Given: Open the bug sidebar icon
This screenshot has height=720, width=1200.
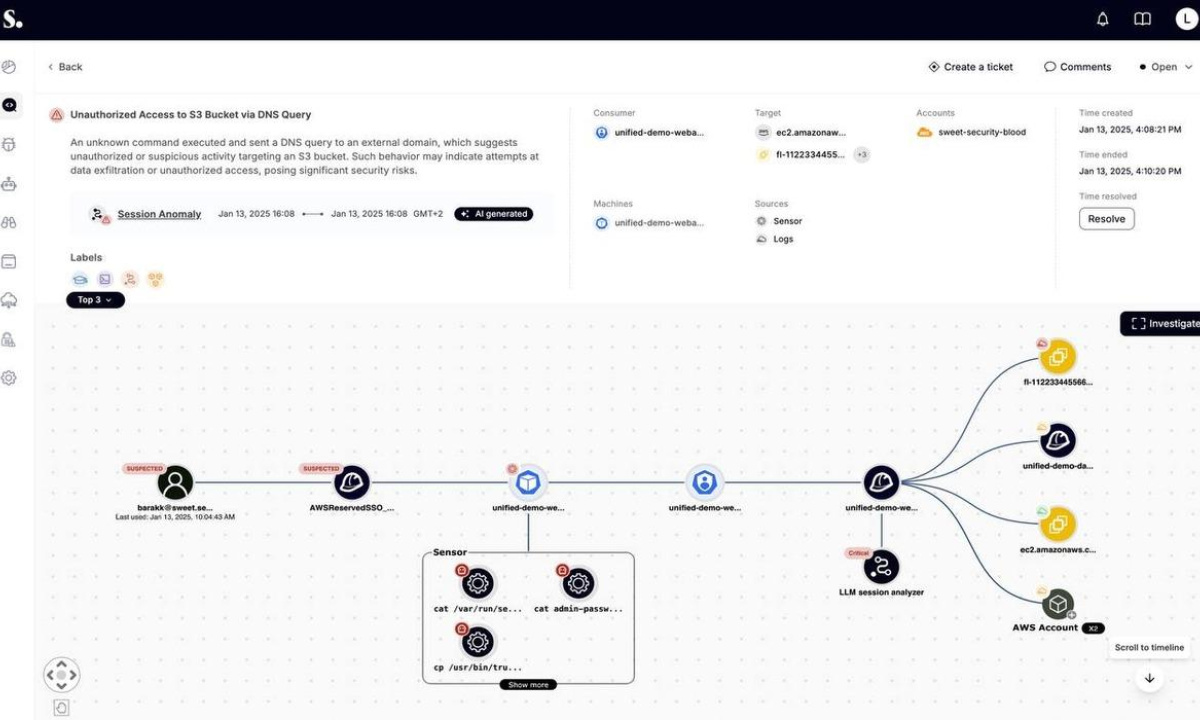Looking at the screenshot, I should 9,145.
